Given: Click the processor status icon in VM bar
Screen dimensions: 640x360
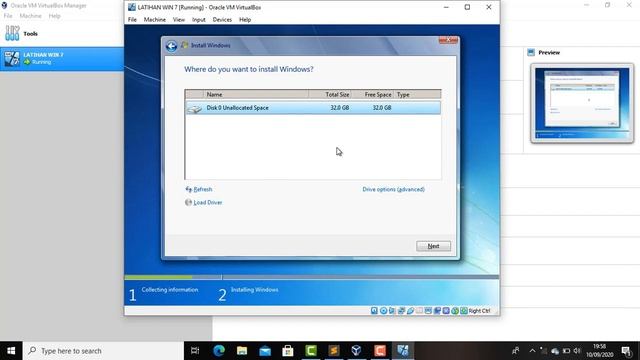Looking at the screenshot, I should [x=446, y=311].
